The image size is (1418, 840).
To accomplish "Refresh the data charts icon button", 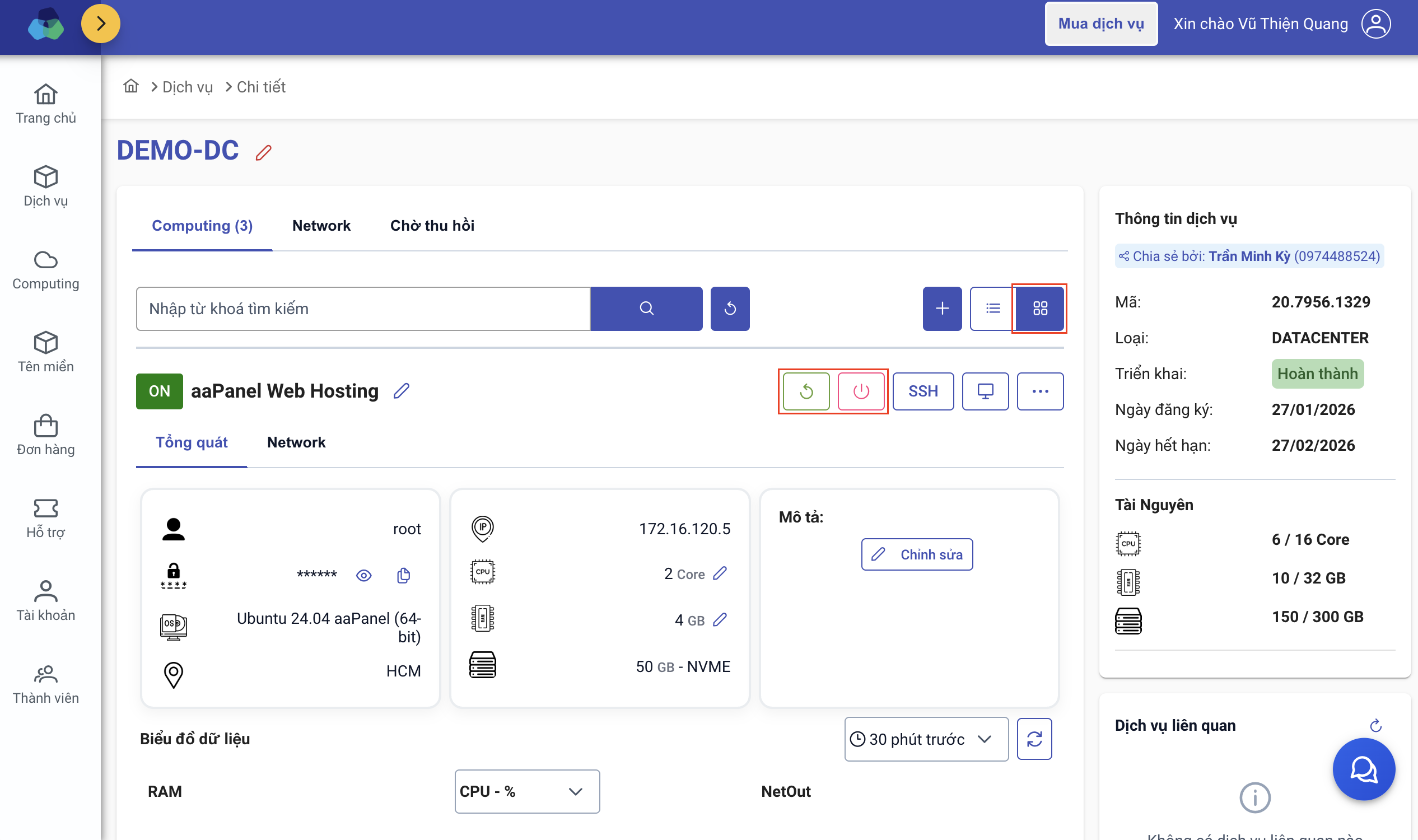I will click(x=1034, y=739).
